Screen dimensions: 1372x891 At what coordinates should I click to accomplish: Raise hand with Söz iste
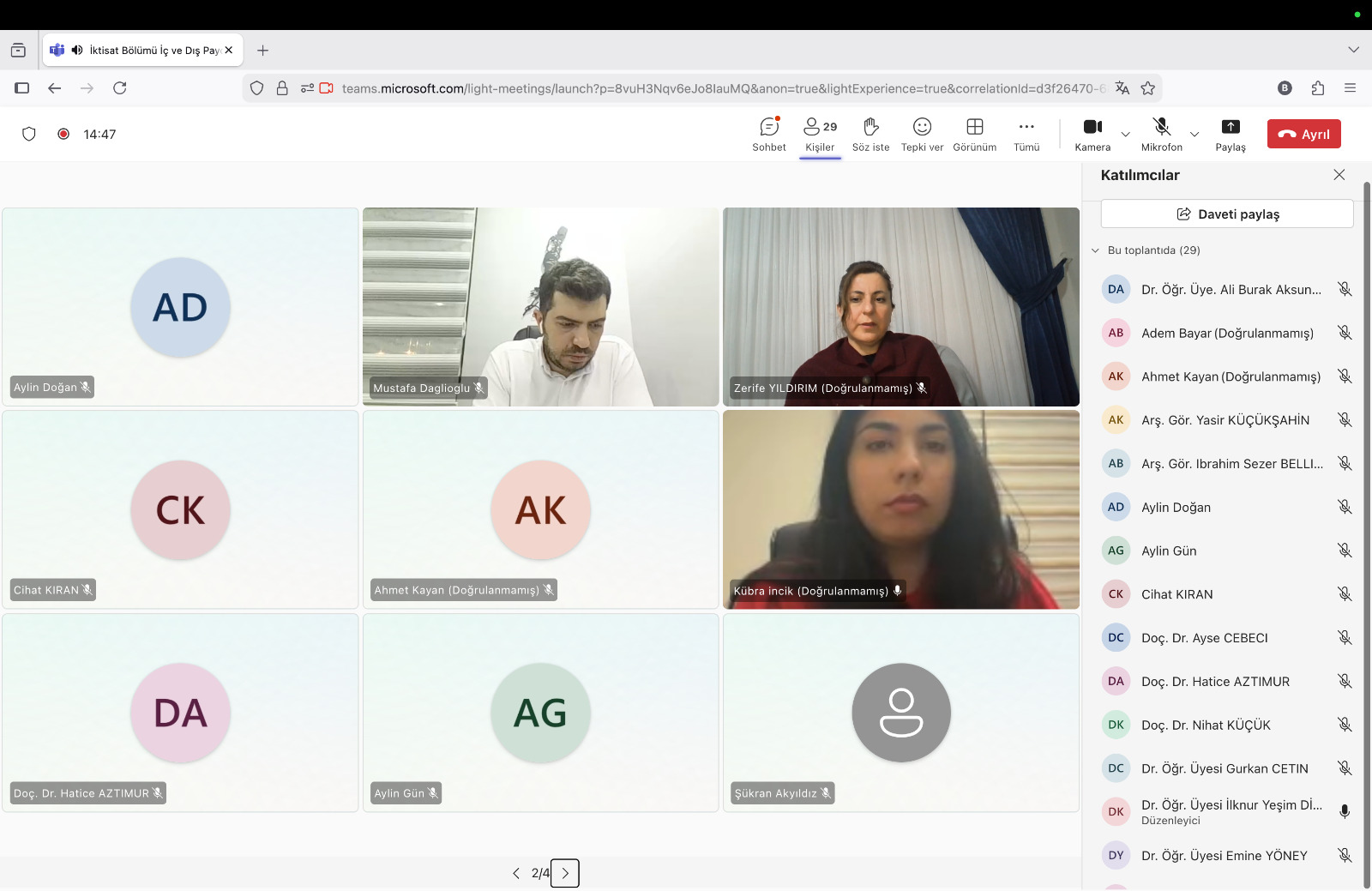870,134
